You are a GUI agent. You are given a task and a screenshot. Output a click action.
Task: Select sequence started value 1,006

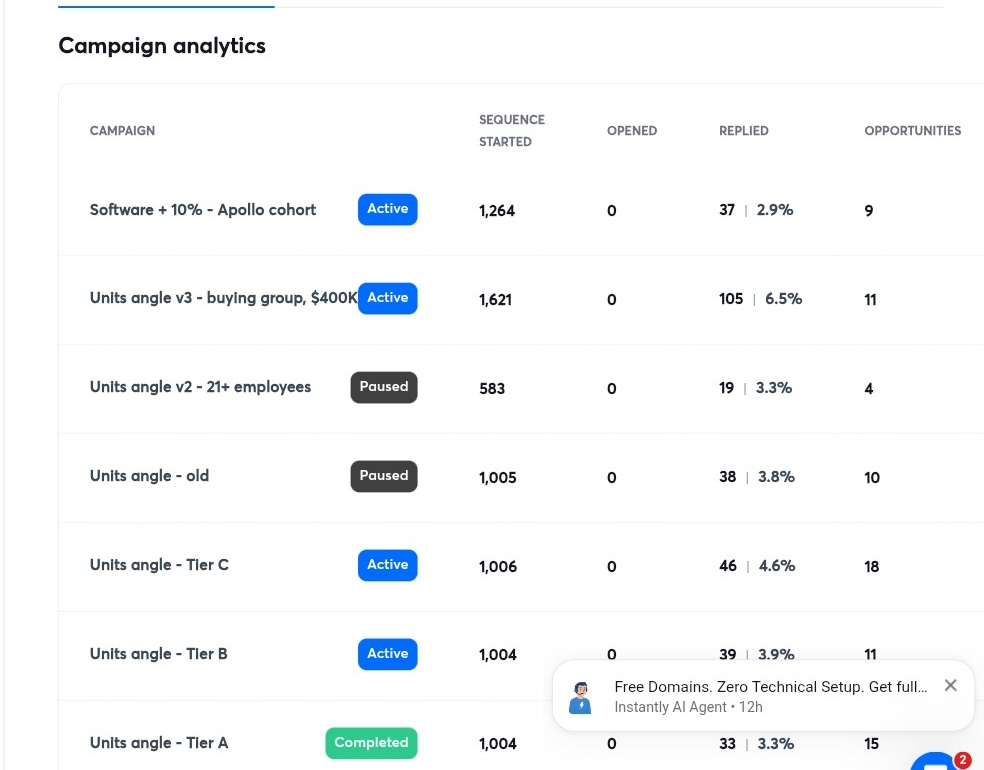[x=498, y=567]
